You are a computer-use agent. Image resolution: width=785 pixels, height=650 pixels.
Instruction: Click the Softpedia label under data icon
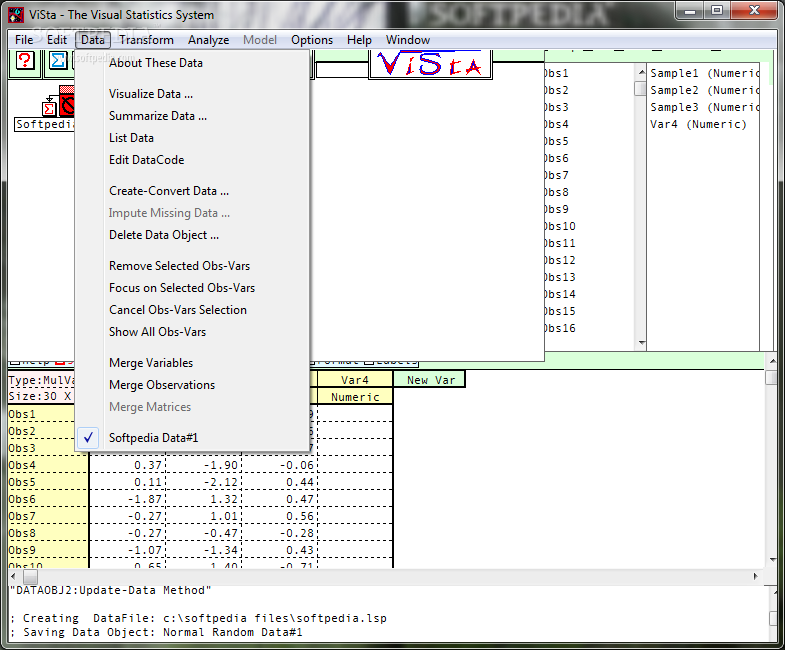coord(45,124)
